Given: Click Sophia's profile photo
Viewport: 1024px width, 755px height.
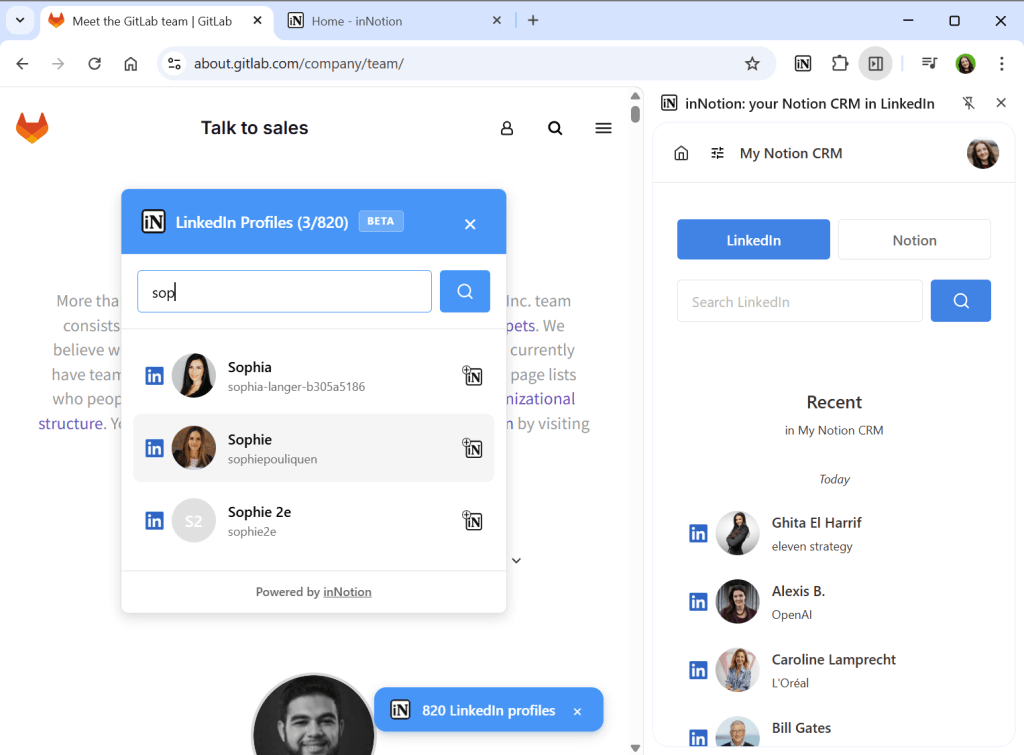Looking at the screenshot, I should pyautogui.click(x=193, y=376).
